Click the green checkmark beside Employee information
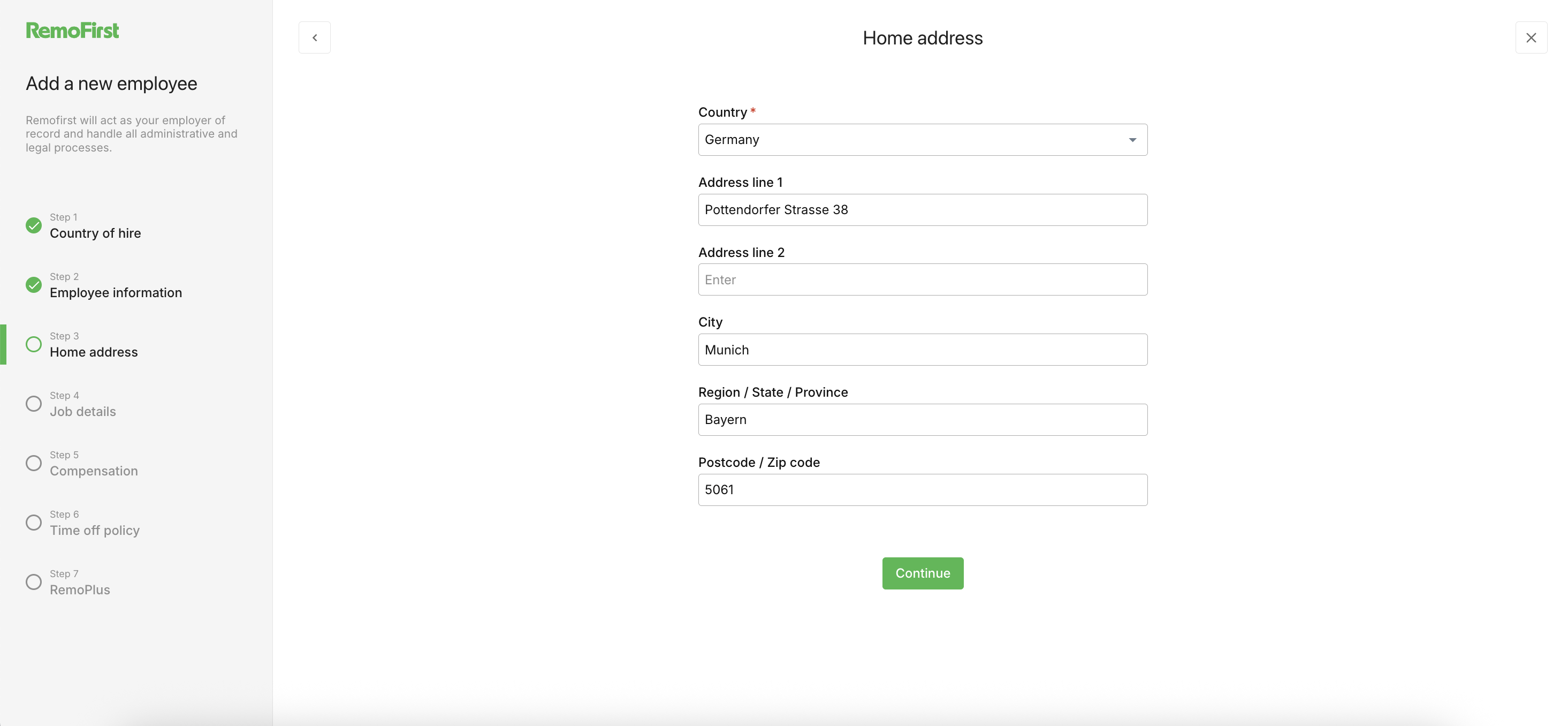This screenshot has width=1568, height=726. click(34, 284)
